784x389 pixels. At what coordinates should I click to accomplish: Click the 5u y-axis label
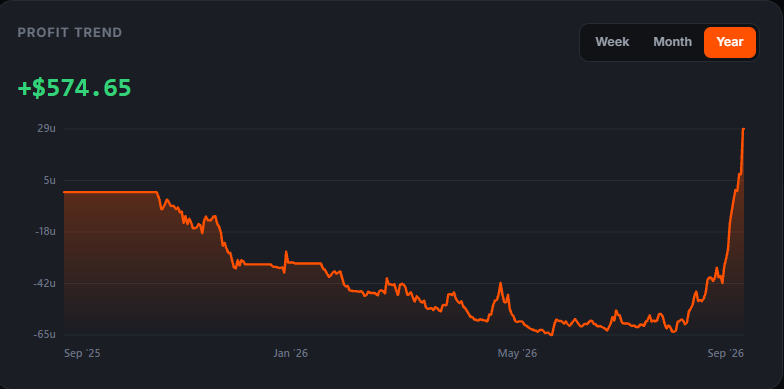49,180
